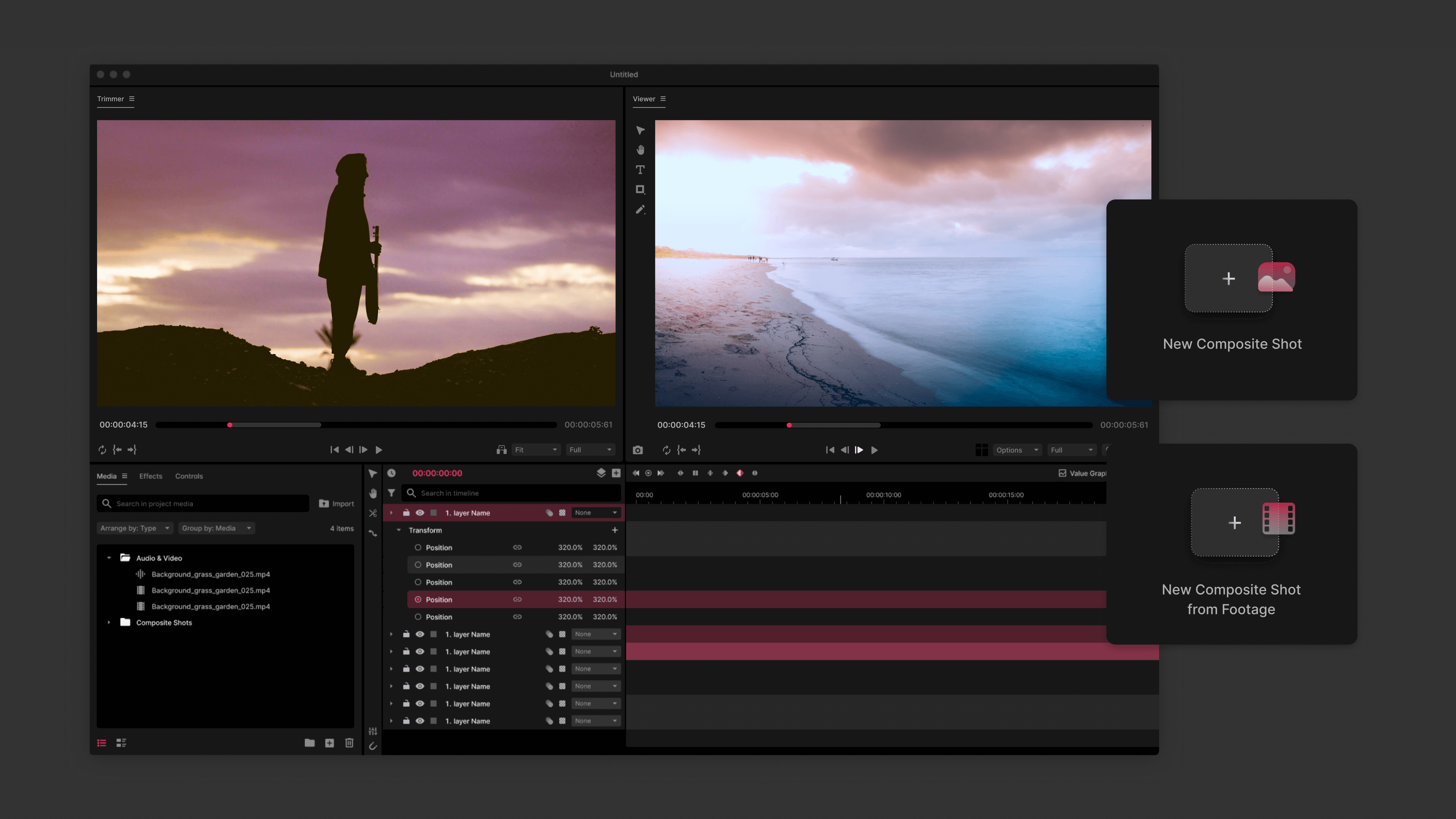Click the Viewer scrub bar playhead

[789, 425]
